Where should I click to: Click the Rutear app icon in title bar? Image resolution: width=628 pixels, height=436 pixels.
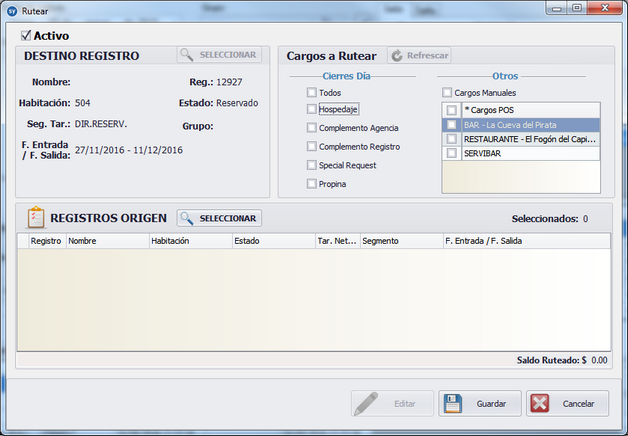click(x=12, y=11)
